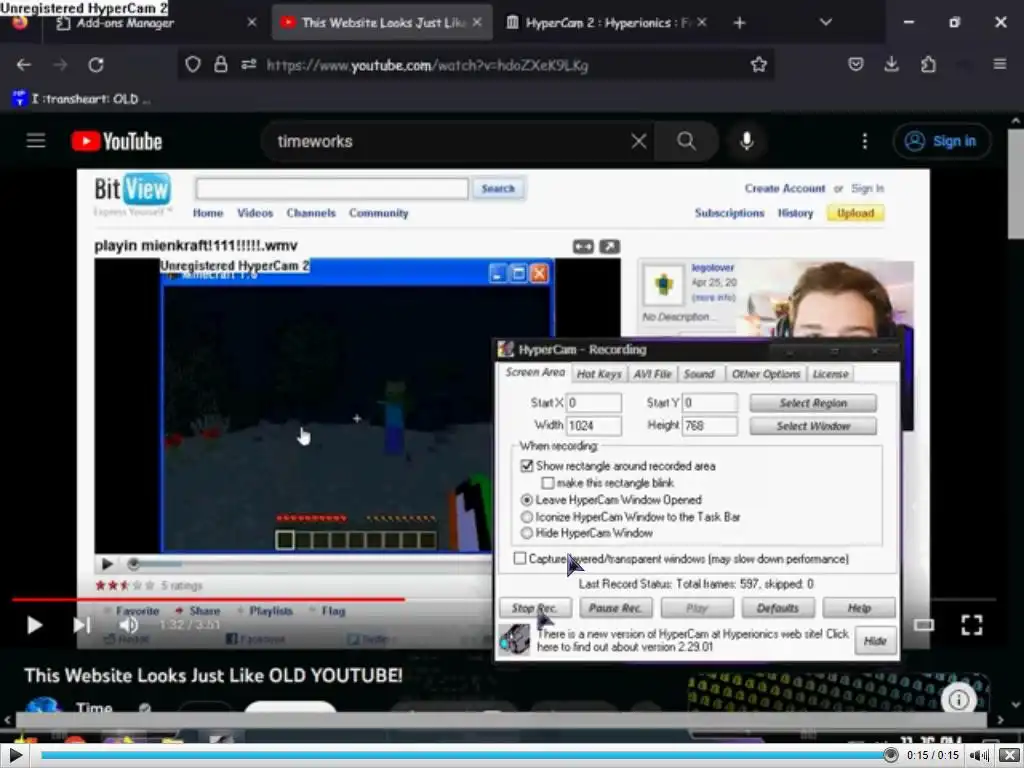Open the transheart OLD bookmark
This screenshot has width=1024, height=768.
82,99
